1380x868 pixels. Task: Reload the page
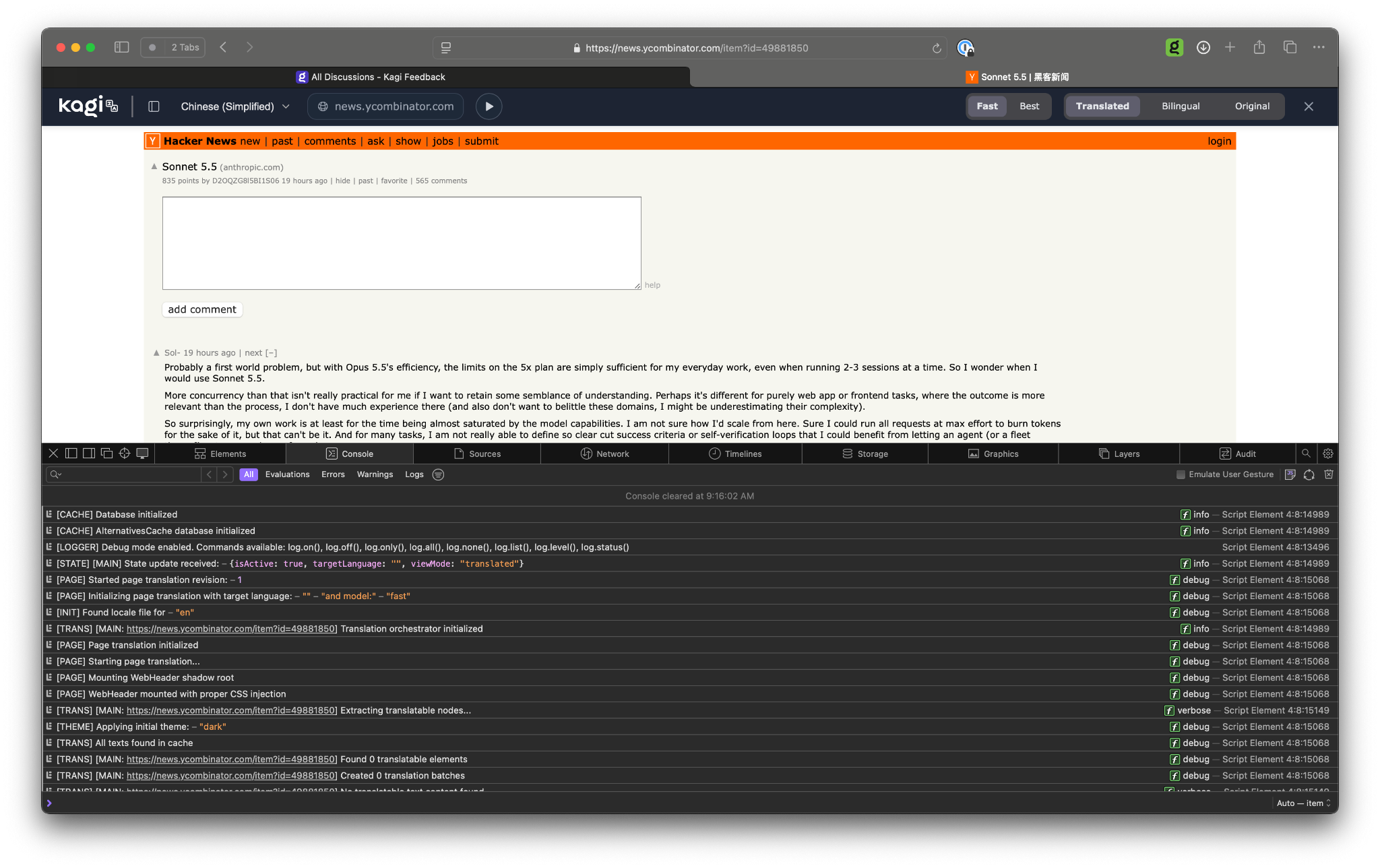tap(936, 48)
